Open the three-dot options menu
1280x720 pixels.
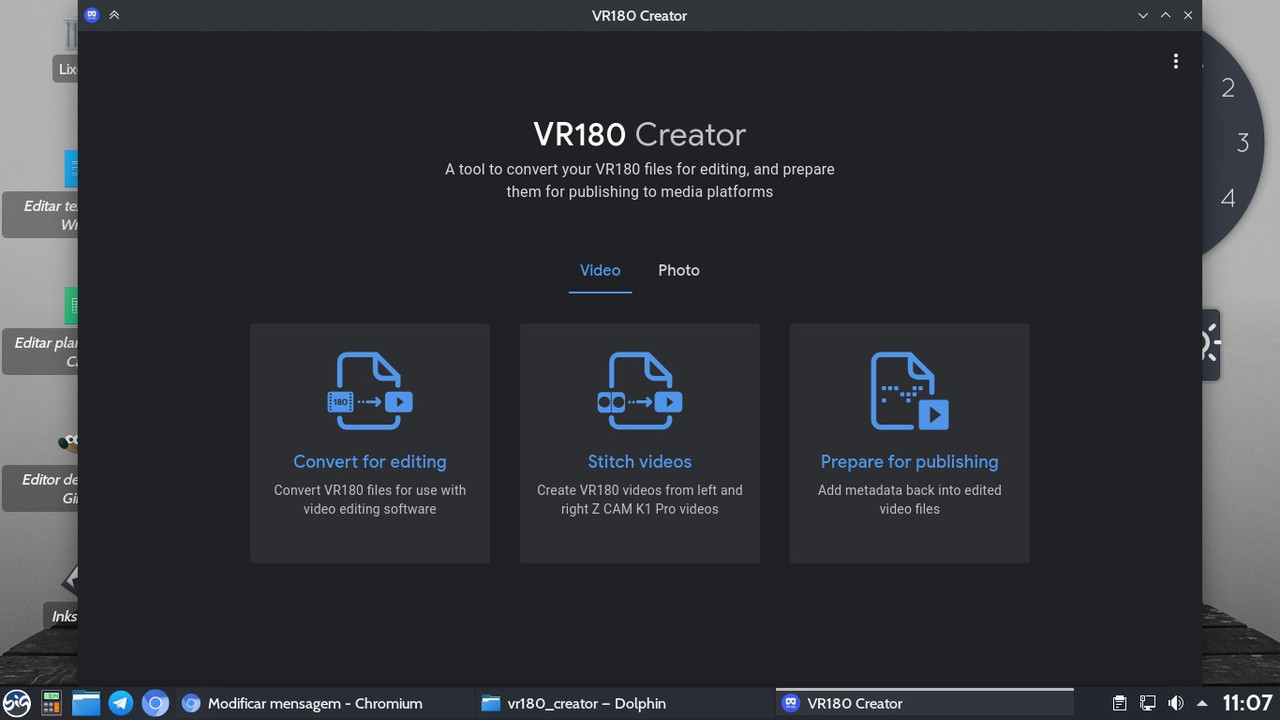[1176, 61]
